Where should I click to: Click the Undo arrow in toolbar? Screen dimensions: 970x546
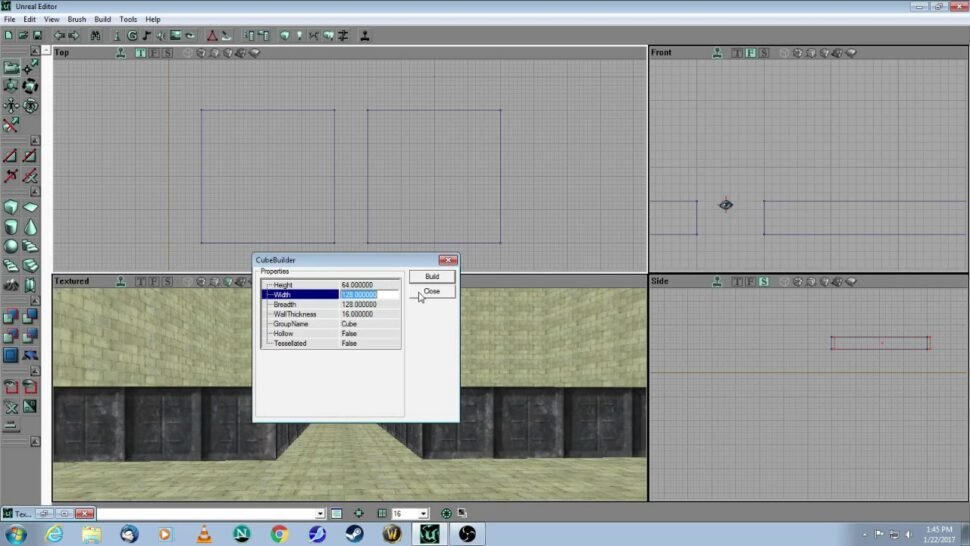pos(59,36)
